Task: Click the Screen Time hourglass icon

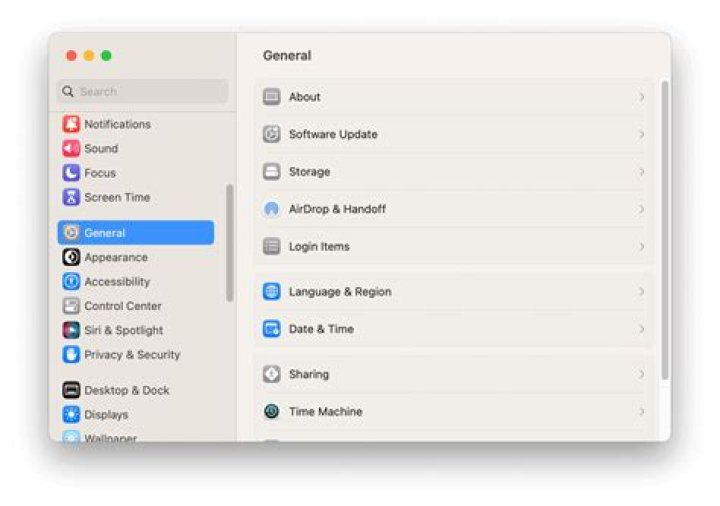Action: pos(71,197)
